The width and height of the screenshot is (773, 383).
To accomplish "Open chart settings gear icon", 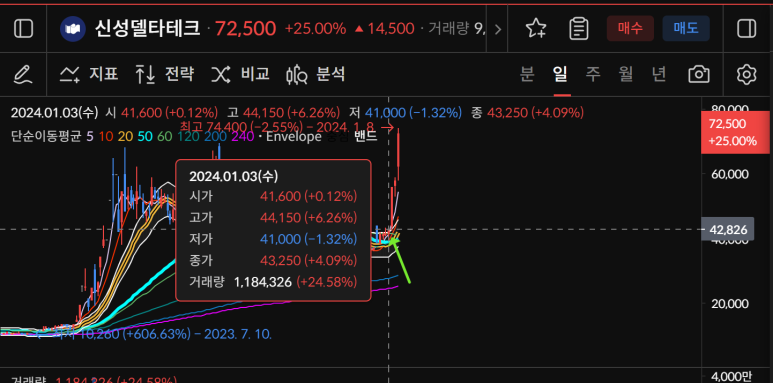I will (746, 74).
